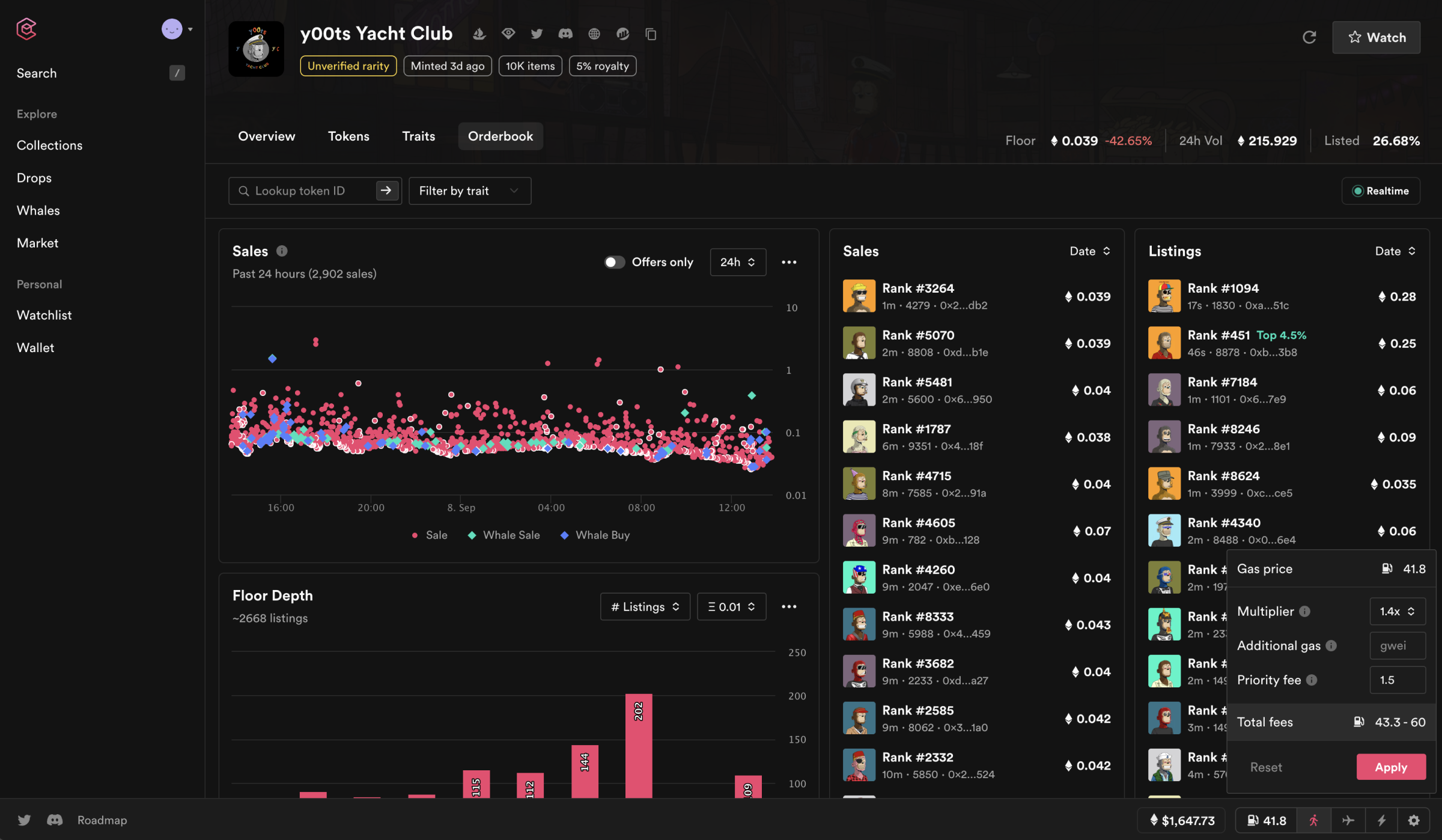
Task: Switch to the Tokens tab
Action: coord(348,136)
